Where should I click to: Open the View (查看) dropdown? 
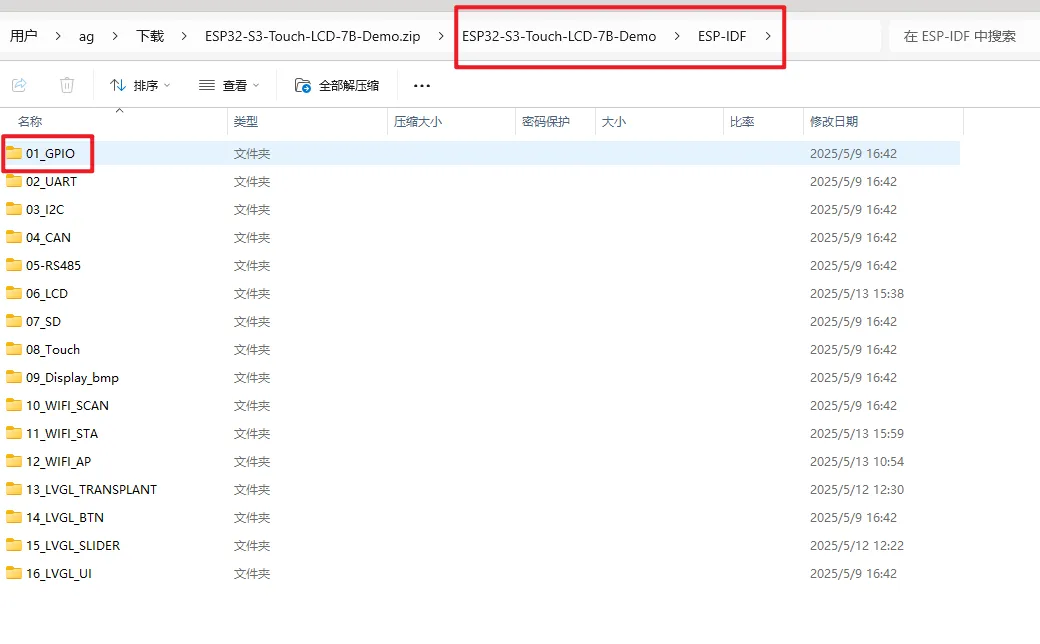pyautogui.click(x=229, y=85)
